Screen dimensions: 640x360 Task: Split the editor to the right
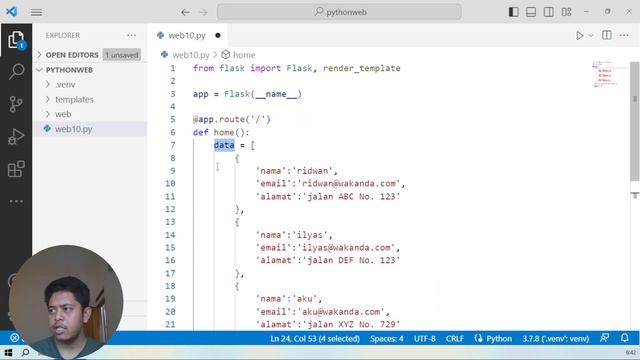pyautogui.click(x=607, y=35)
